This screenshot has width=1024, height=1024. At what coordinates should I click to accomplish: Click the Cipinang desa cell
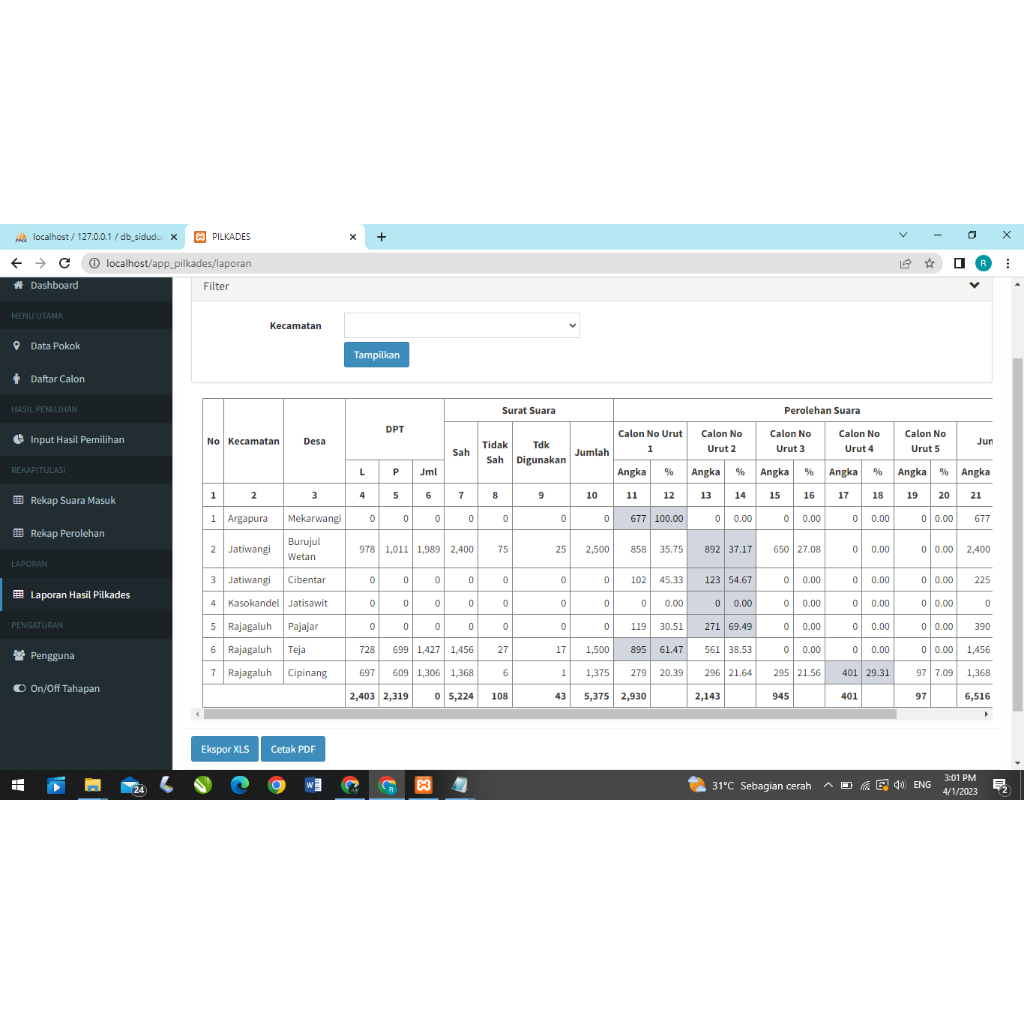pos(314,673)
